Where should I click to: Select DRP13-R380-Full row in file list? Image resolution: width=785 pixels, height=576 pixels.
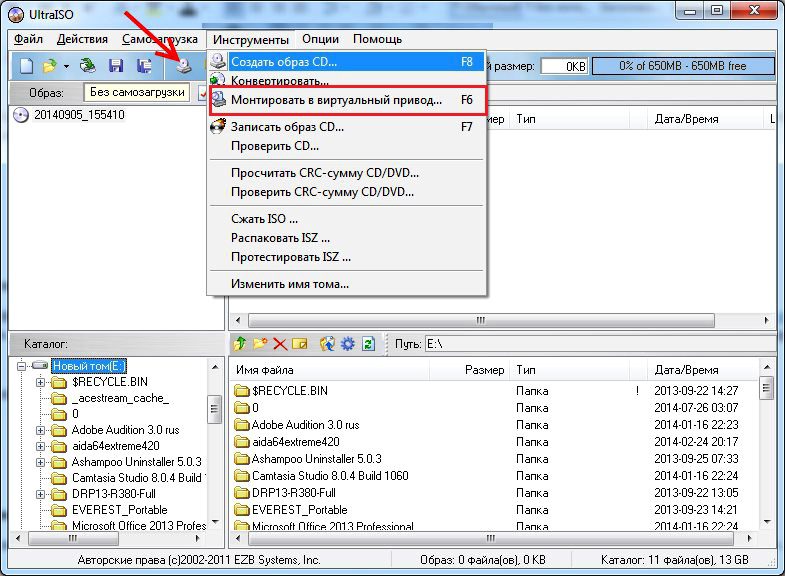[496, 493]
